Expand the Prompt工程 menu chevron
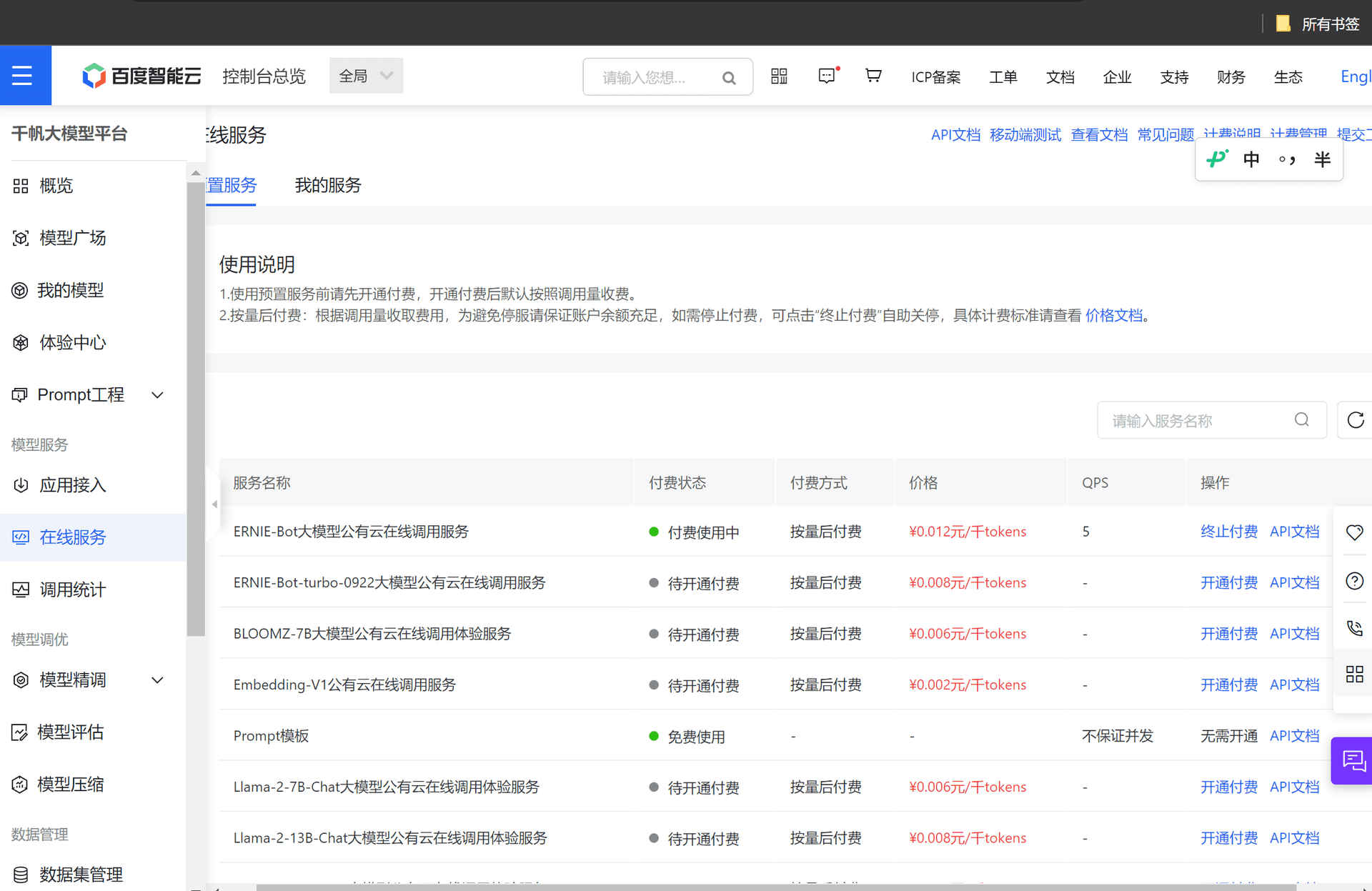The image size is (1372, 891). (158, 395)
